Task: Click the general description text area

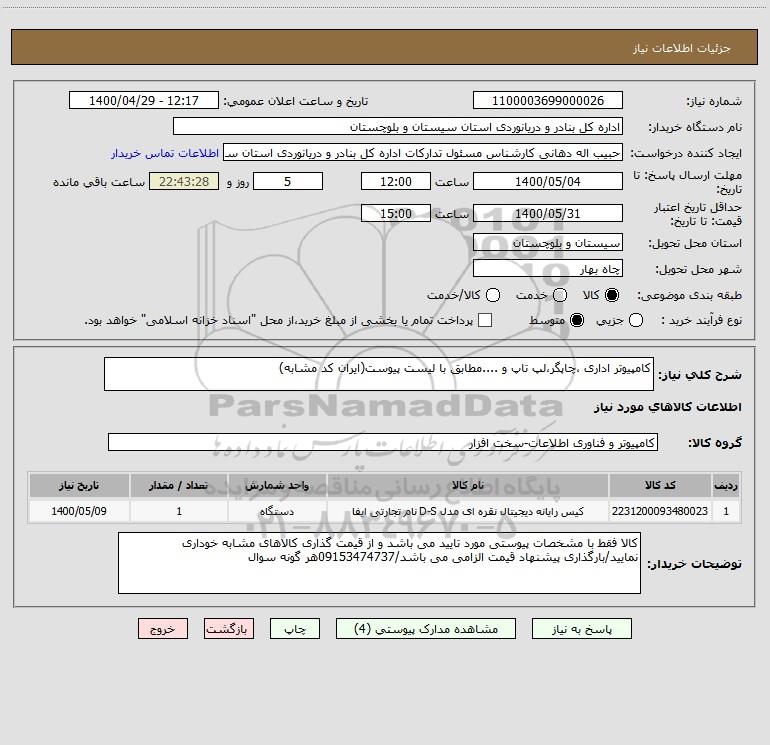Action: coord(379,374)
